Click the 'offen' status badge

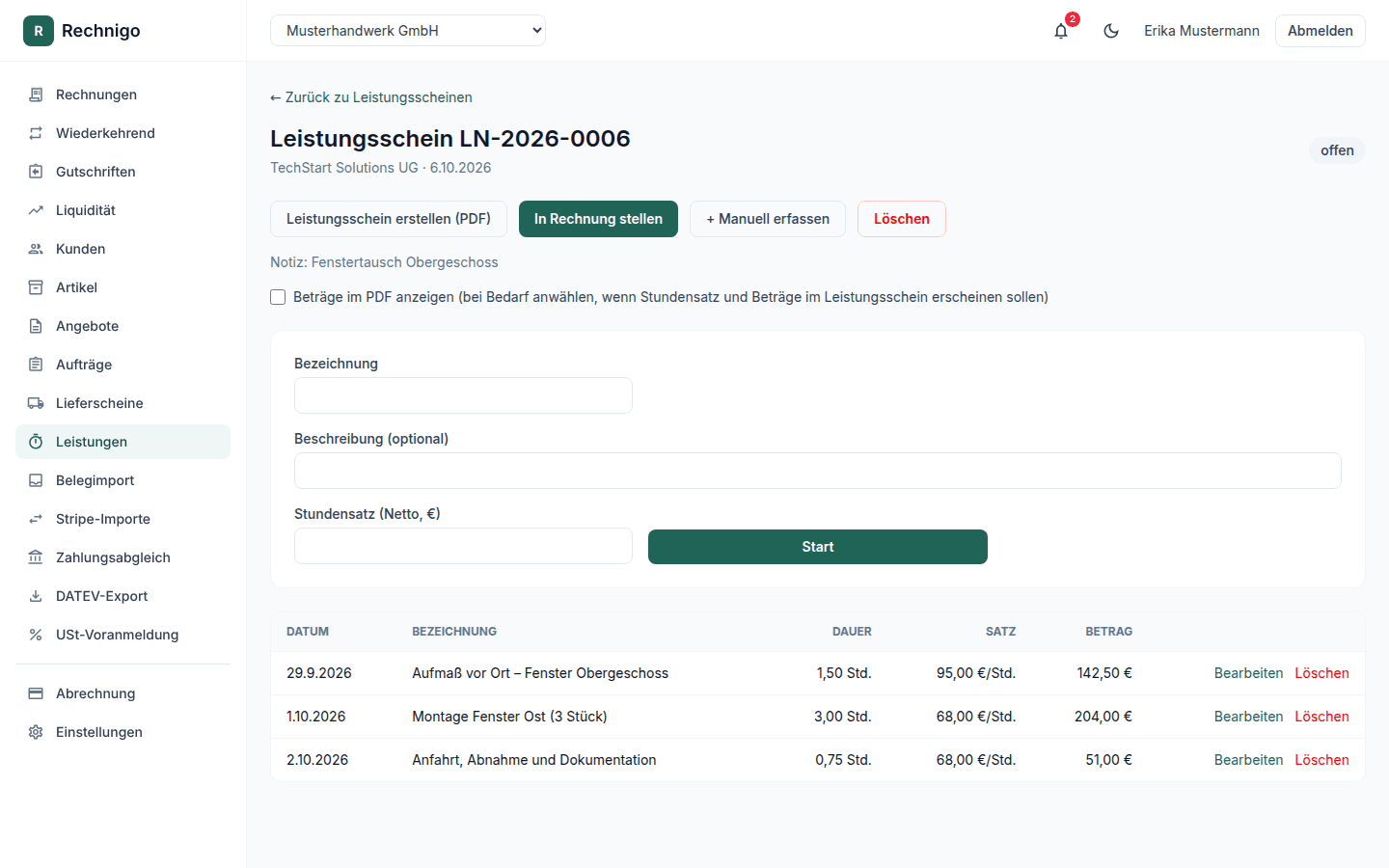(1337, 150)
